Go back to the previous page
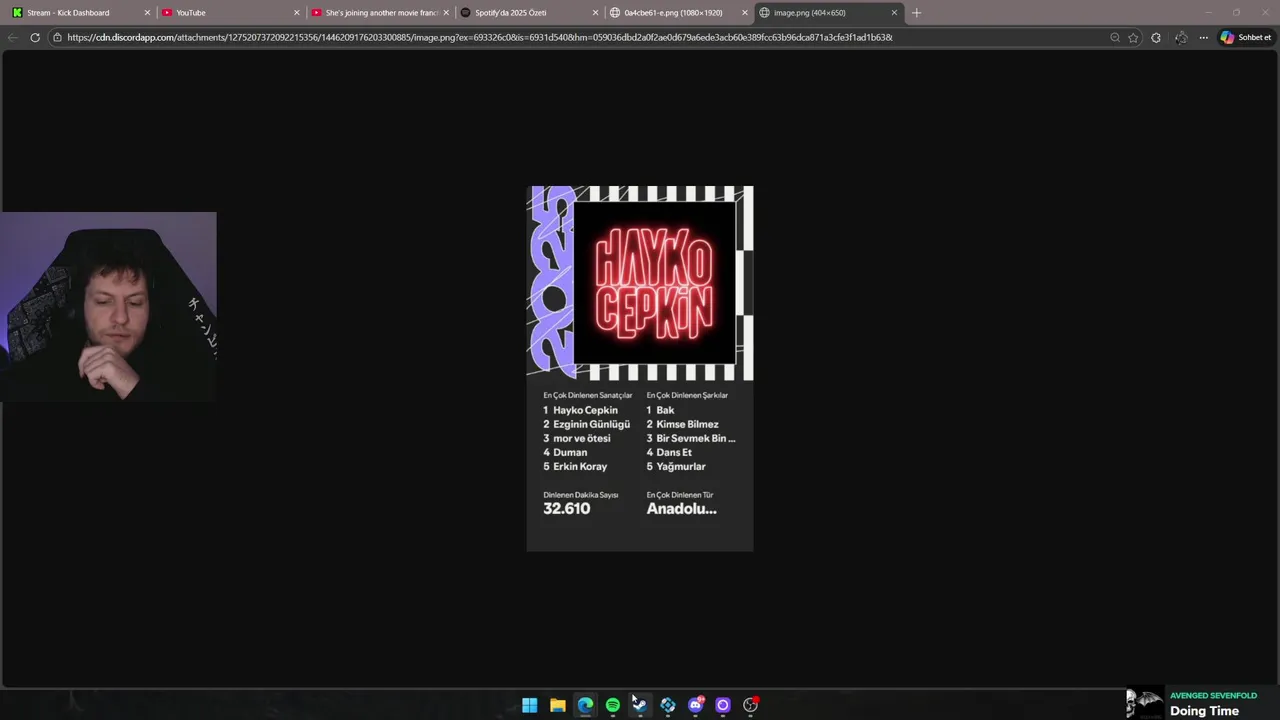 pos(12,37)
